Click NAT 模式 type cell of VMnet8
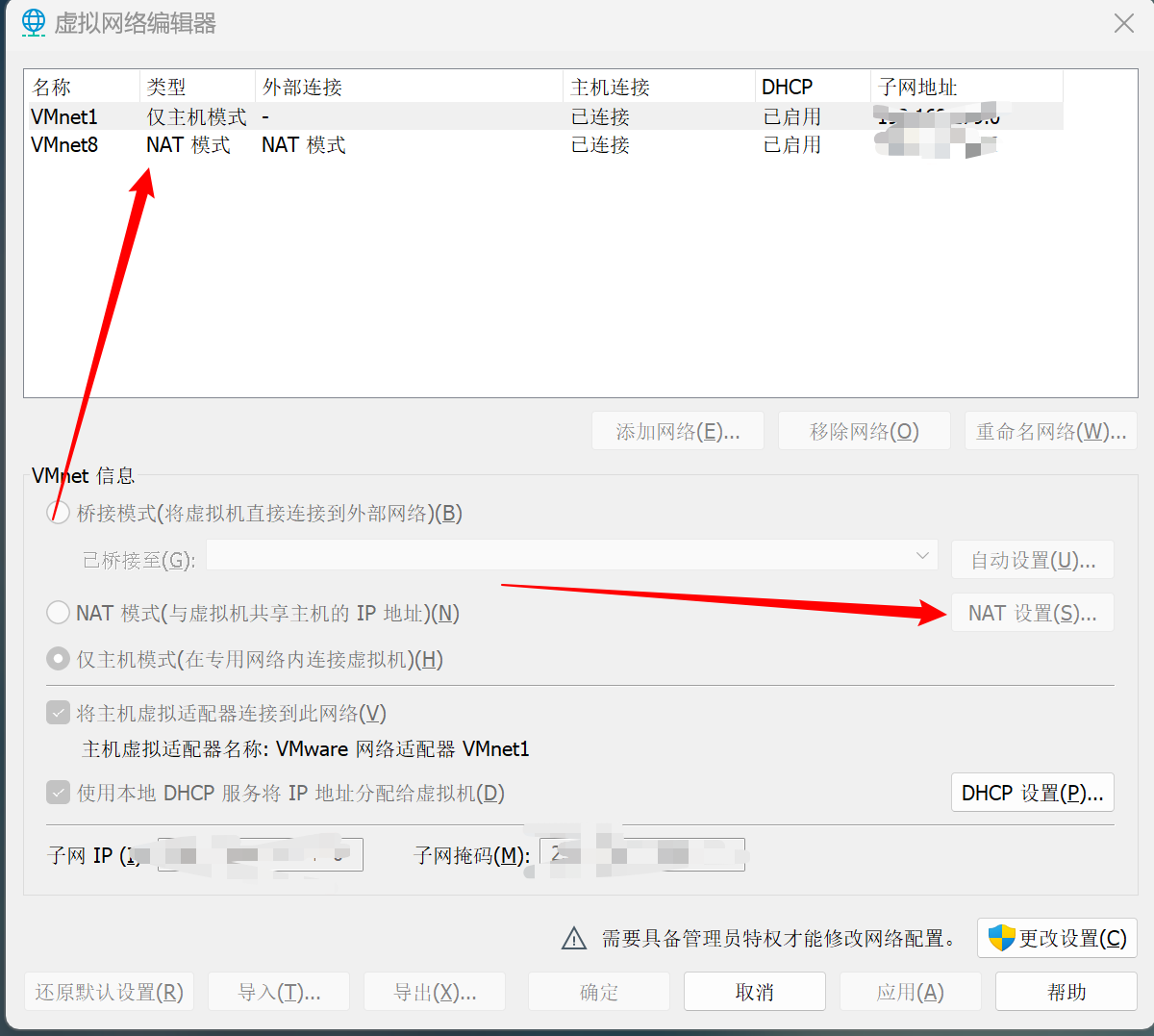 point(188,145)
